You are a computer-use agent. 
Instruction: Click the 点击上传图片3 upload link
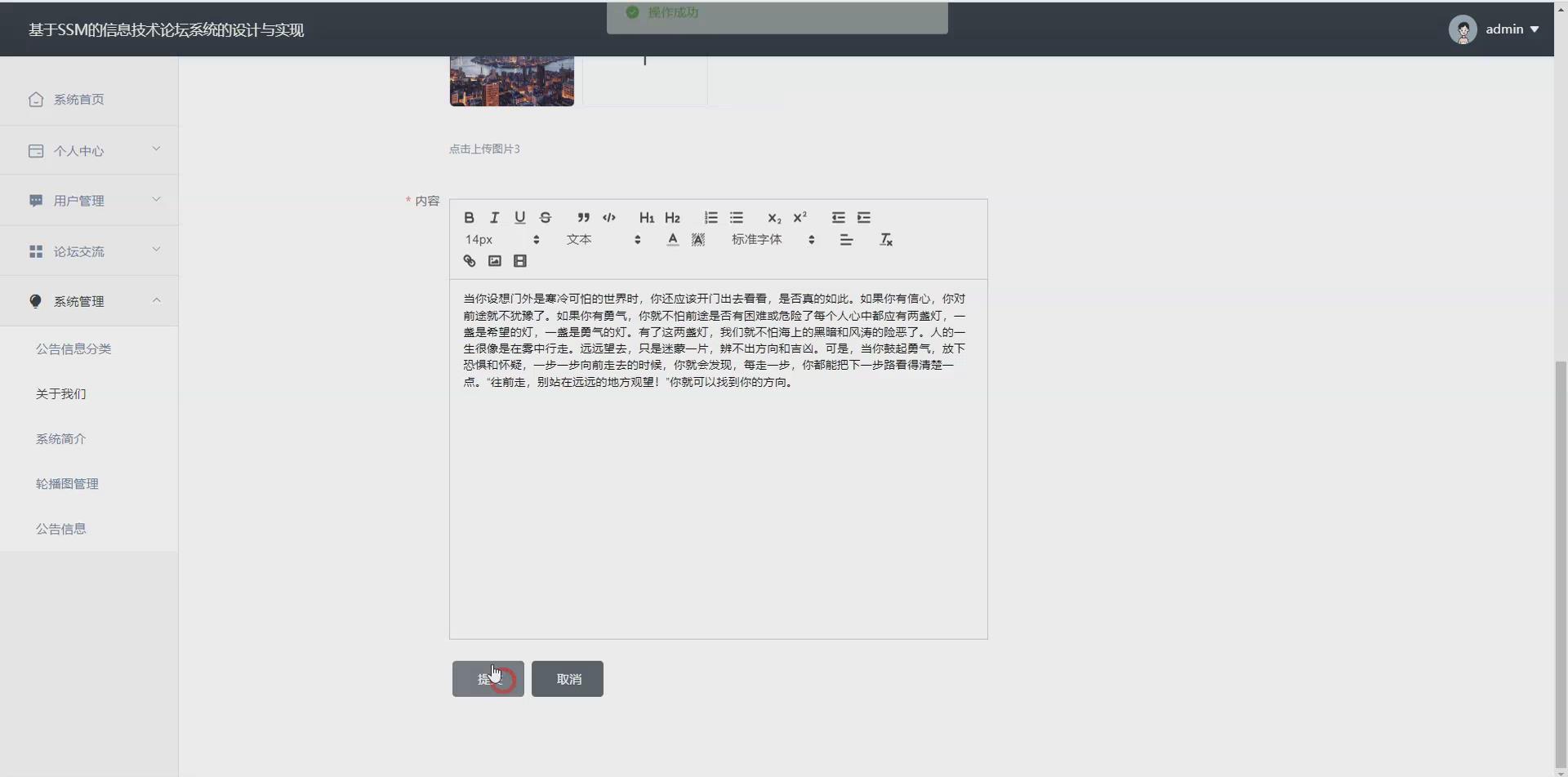pos(484,149)
